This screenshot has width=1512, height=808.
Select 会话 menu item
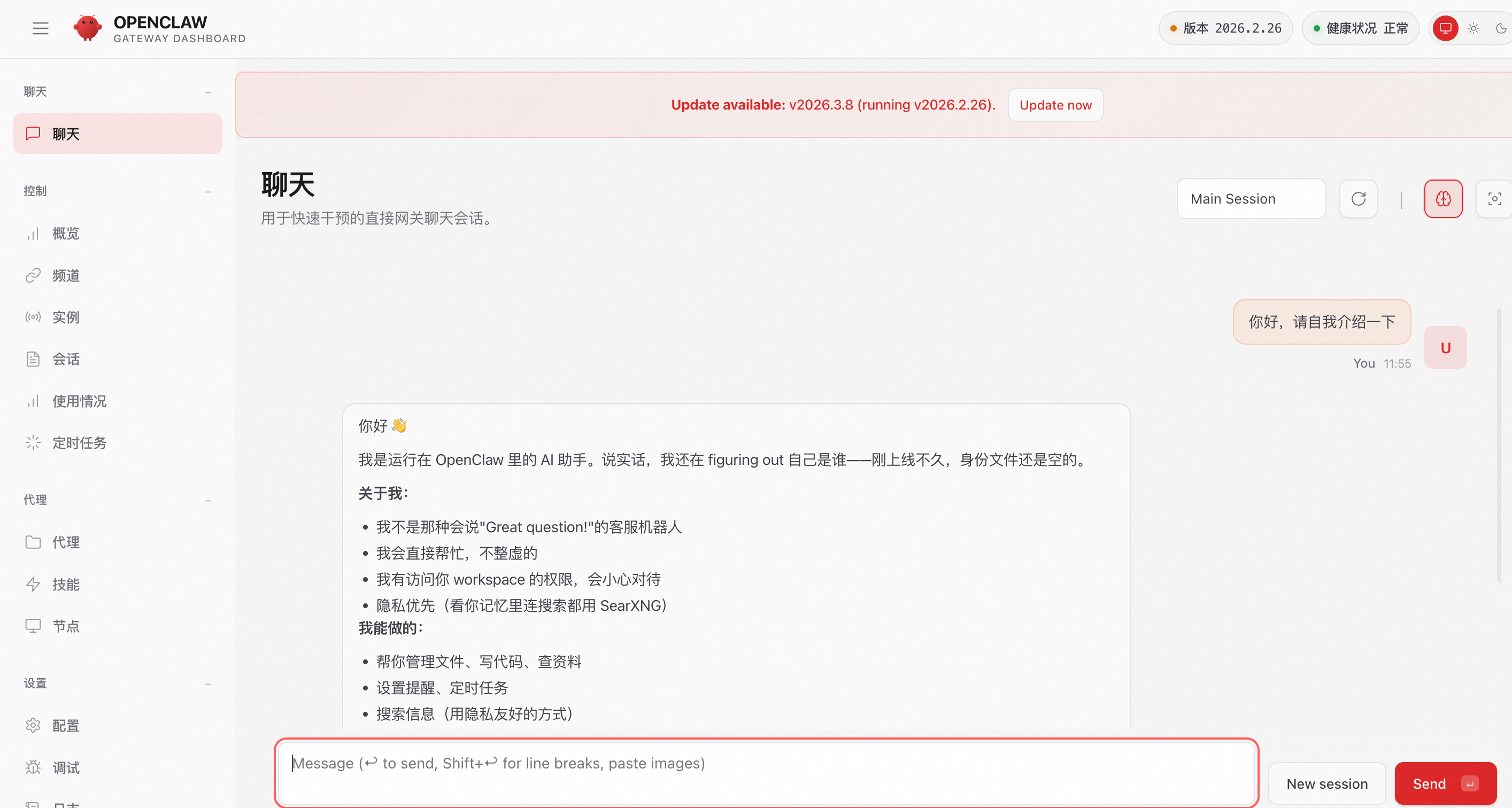coord(66,359)
